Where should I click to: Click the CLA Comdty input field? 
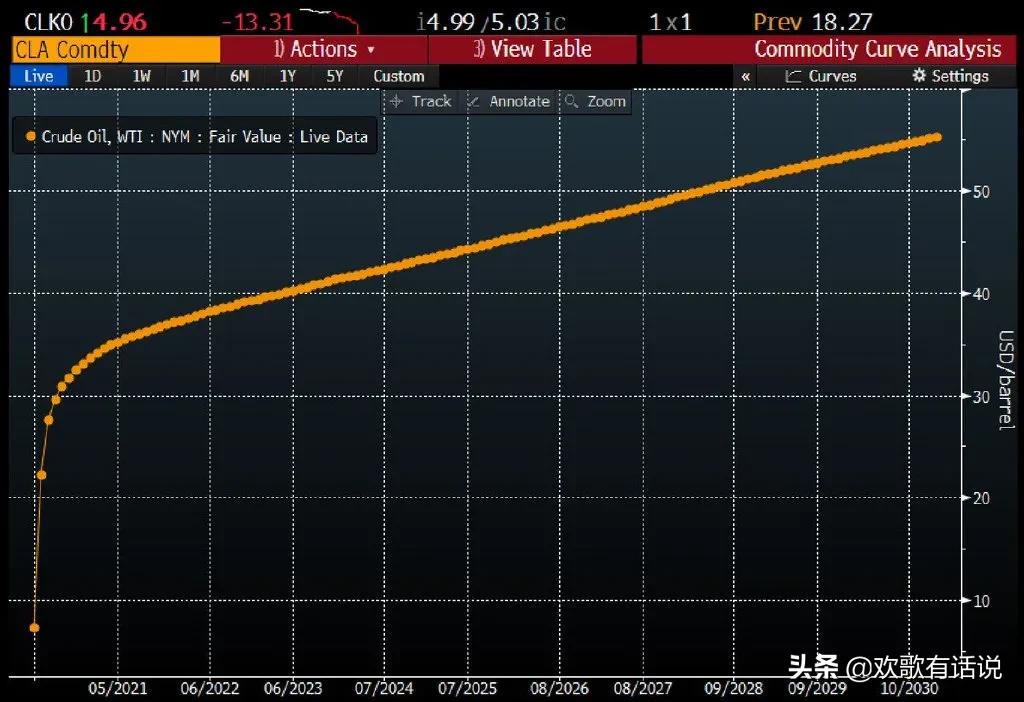point(116,50)
